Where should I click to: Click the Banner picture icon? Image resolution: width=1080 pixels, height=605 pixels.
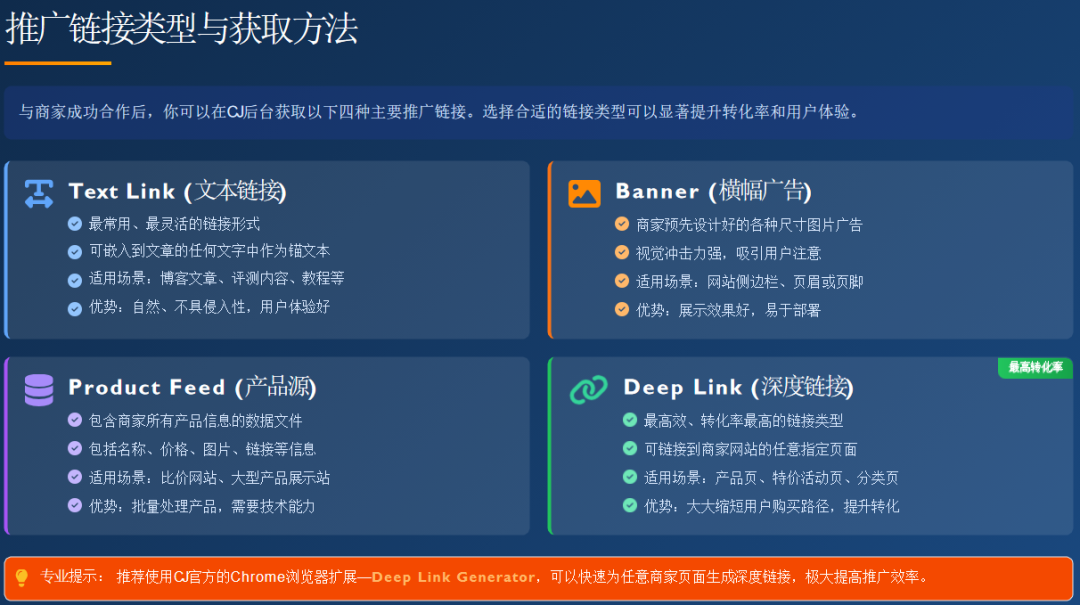[584, 192]
